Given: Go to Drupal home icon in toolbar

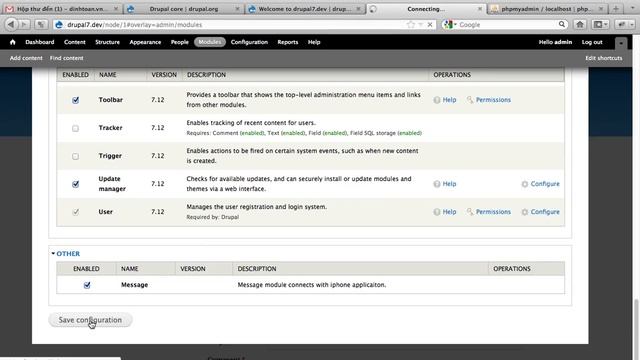Looking at the screenshot, I should click(13, 42).
